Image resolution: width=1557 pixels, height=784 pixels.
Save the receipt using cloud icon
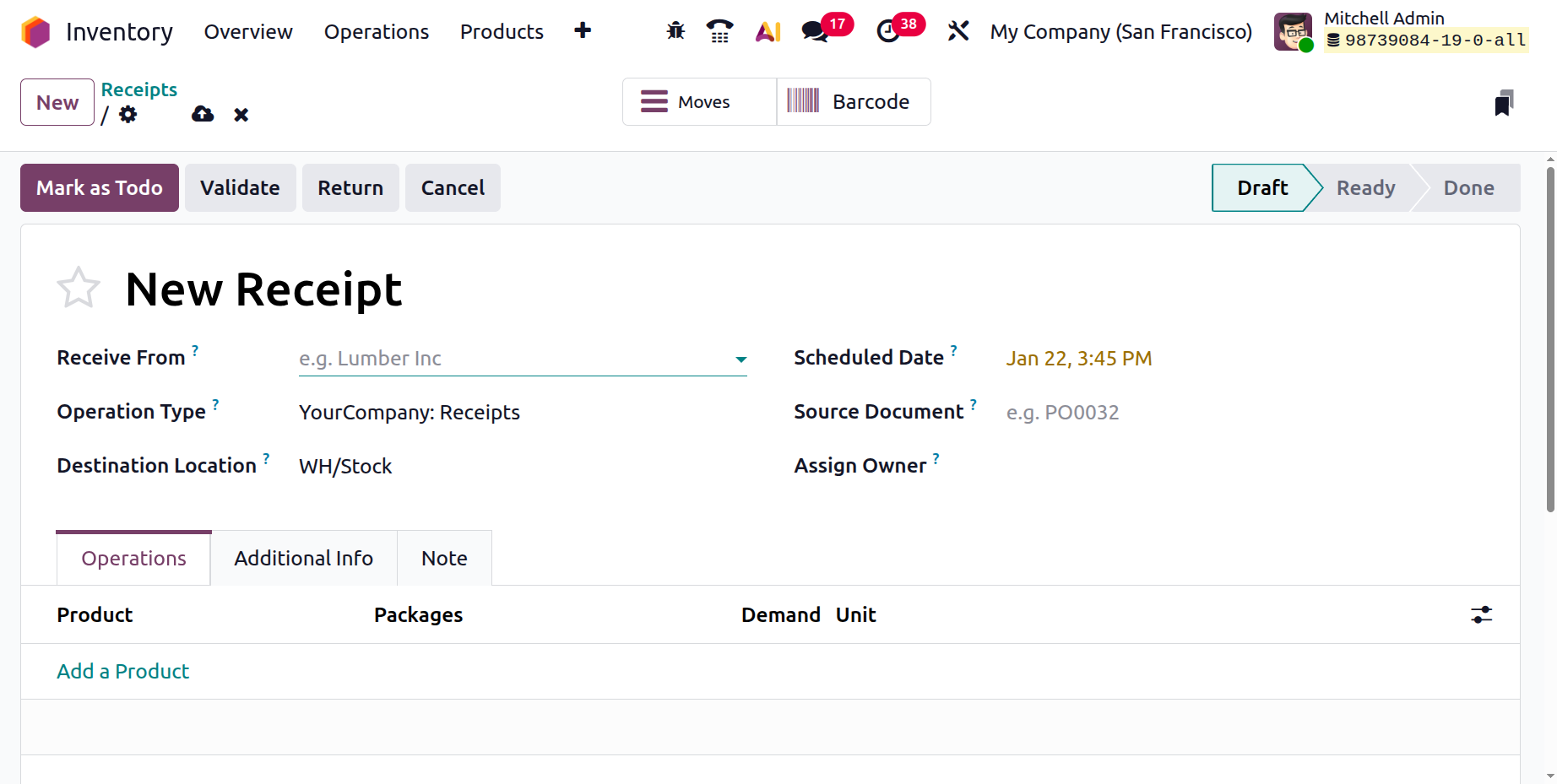[202, 114]
